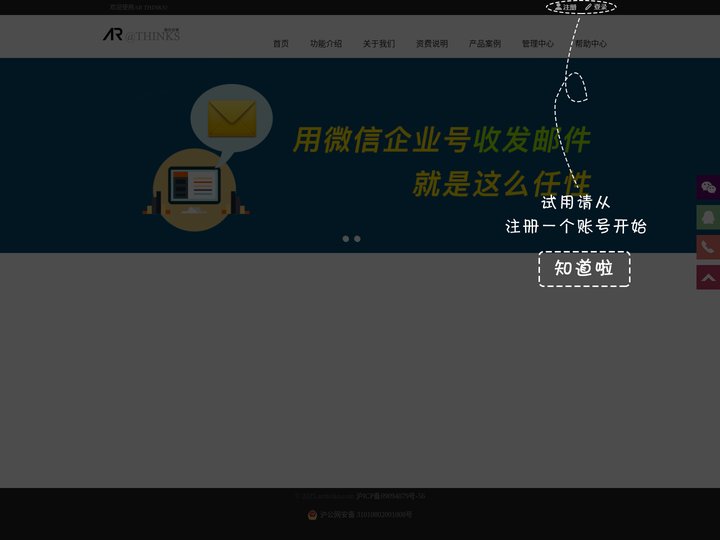The width and height of the screenshot is (720, 540).
Task: Open the 资费说明 menu item
Action: (432, 44)
